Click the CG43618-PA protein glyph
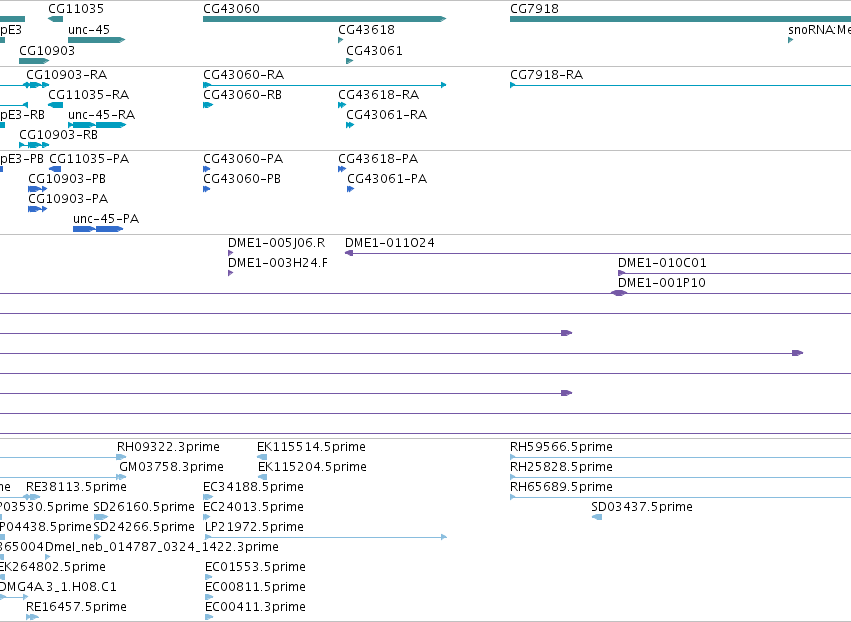Image resolution: width=851 pixels, height=622 pixels. pyautogui.click(x=342, y=169)
